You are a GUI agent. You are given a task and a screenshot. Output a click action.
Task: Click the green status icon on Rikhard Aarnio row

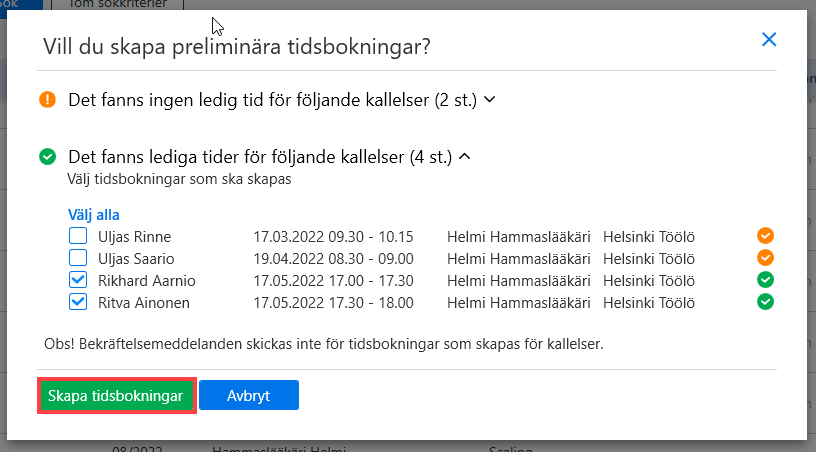pyautogui.click(x=765, y=280)
